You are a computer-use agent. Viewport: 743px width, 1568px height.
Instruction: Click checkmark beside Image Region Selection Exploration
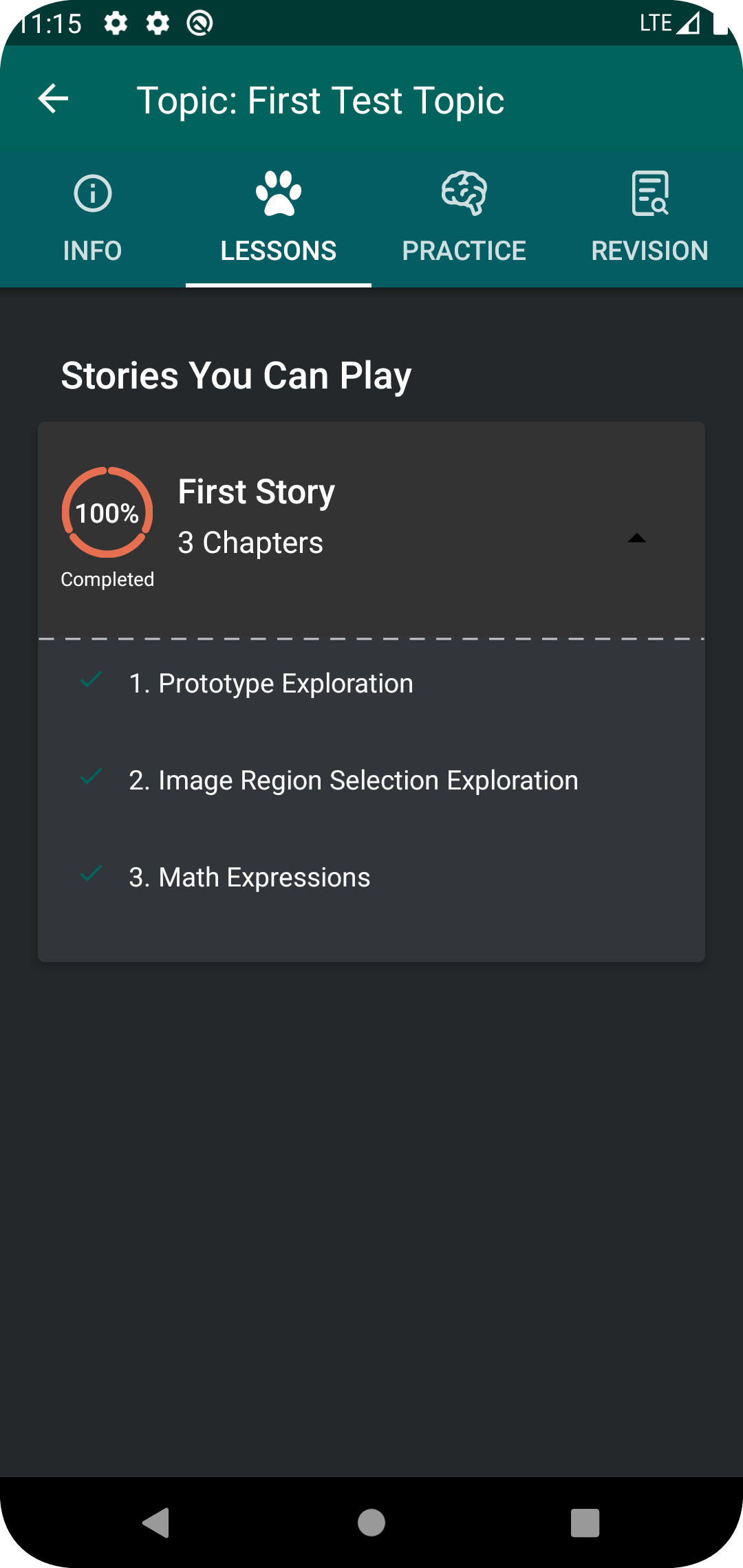click(91, 776)
